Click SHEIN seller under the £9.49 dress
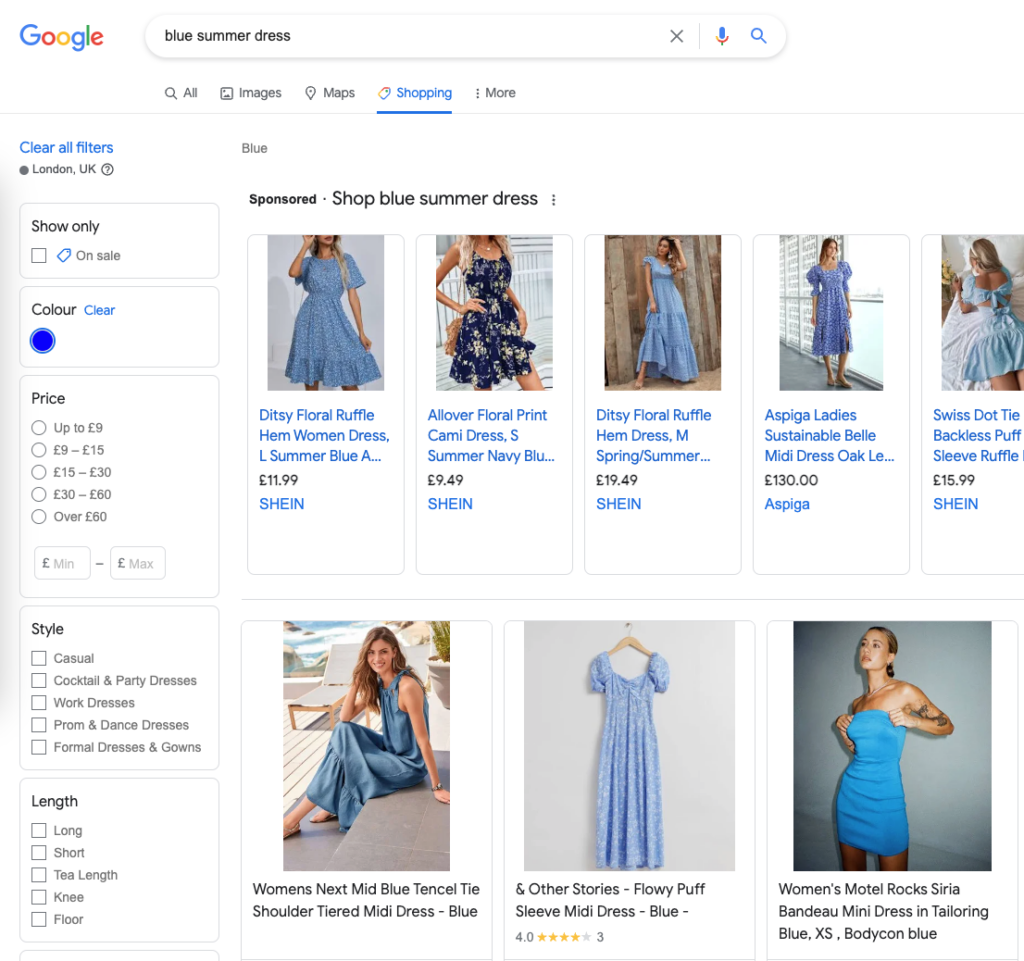Screen dimensions: 1024x961 tap(450, 504)
